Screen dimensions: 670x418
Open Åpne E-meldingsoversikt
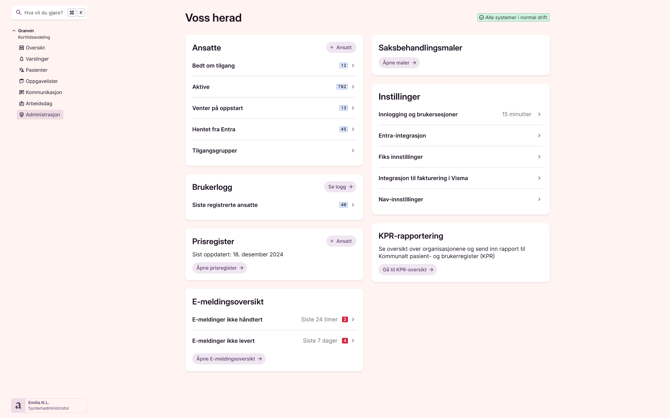click(228, 359)
